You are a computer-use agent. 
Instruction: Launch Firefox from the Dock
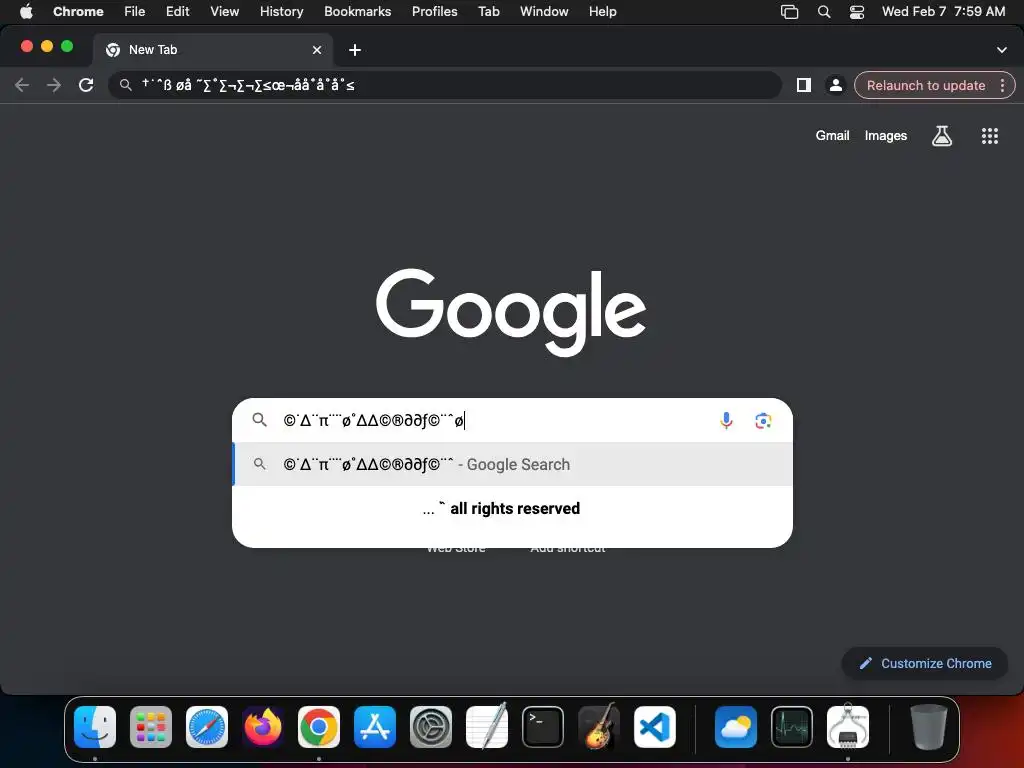pos(263,727)
